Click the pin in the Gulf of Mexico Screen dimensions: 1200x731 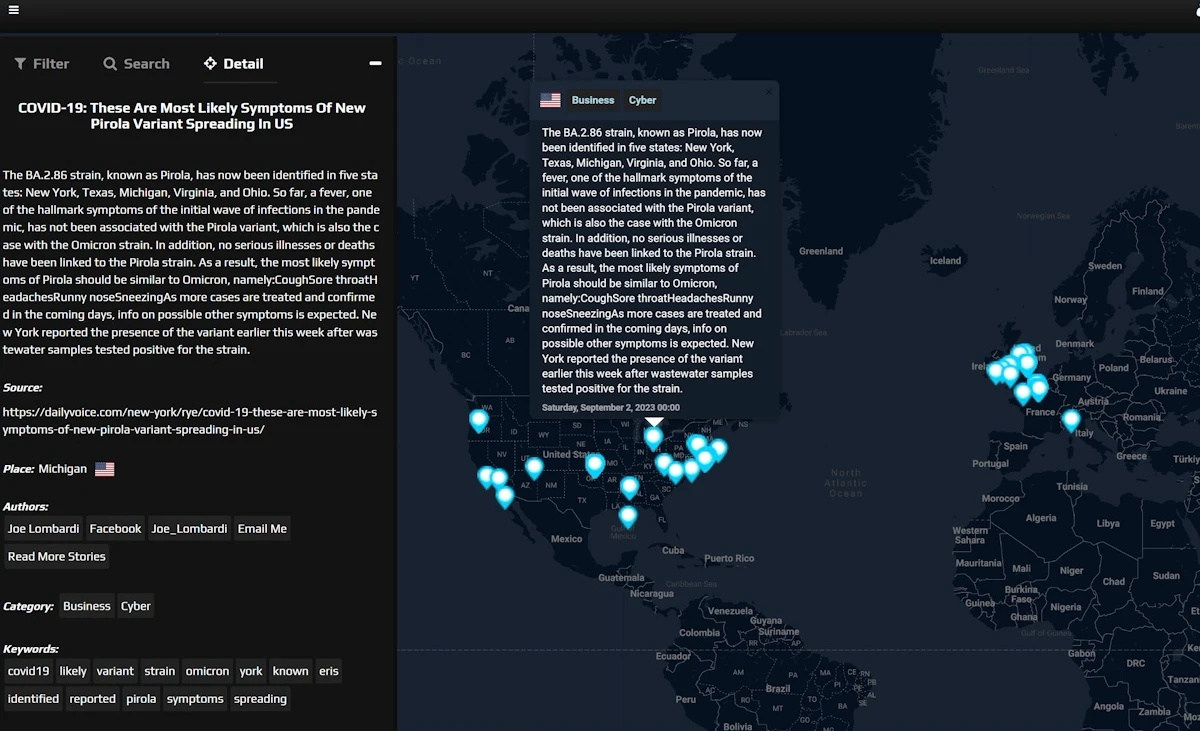[627, 515]
